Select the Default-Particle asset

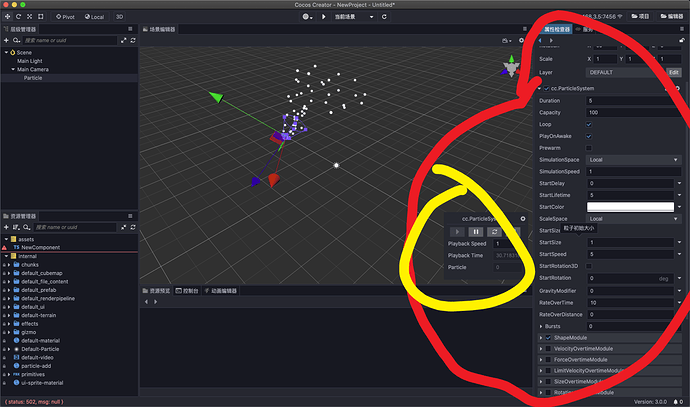click(40, 349)
